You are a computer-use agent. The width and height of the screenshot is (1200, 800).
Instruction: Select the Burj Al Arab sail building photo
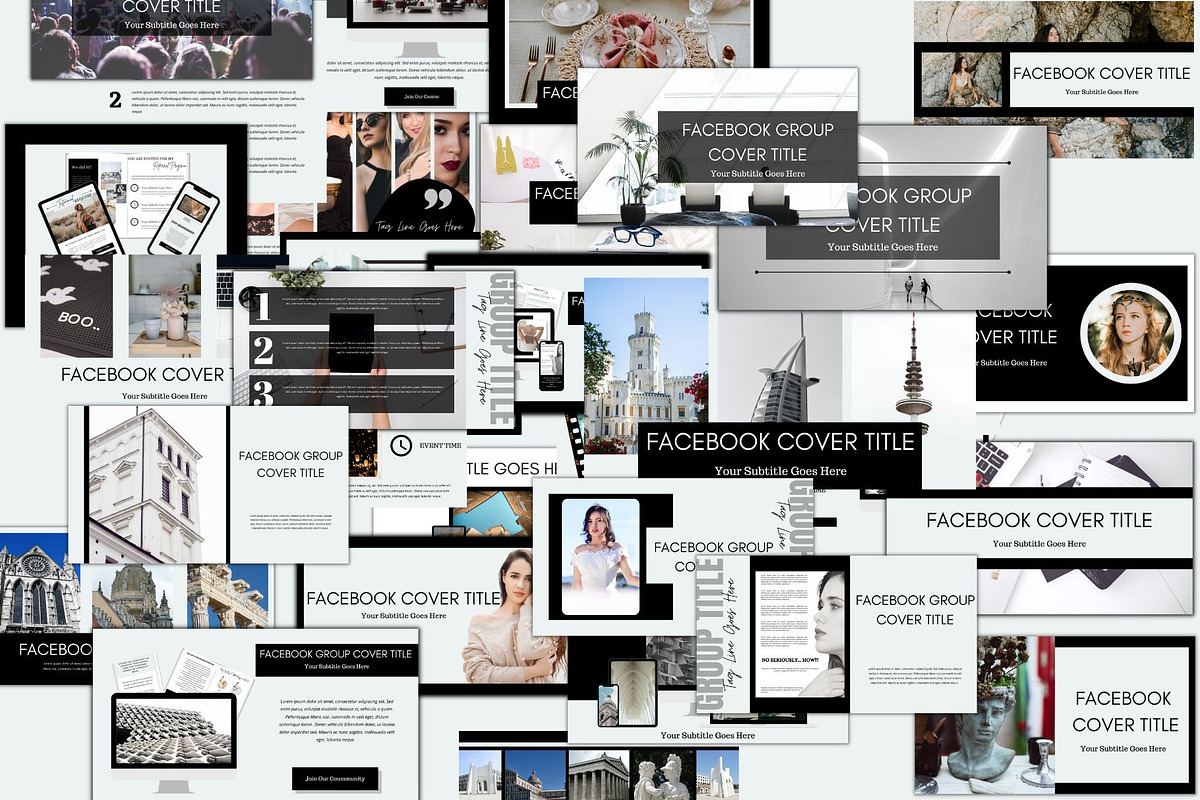(x=779, y=365)
